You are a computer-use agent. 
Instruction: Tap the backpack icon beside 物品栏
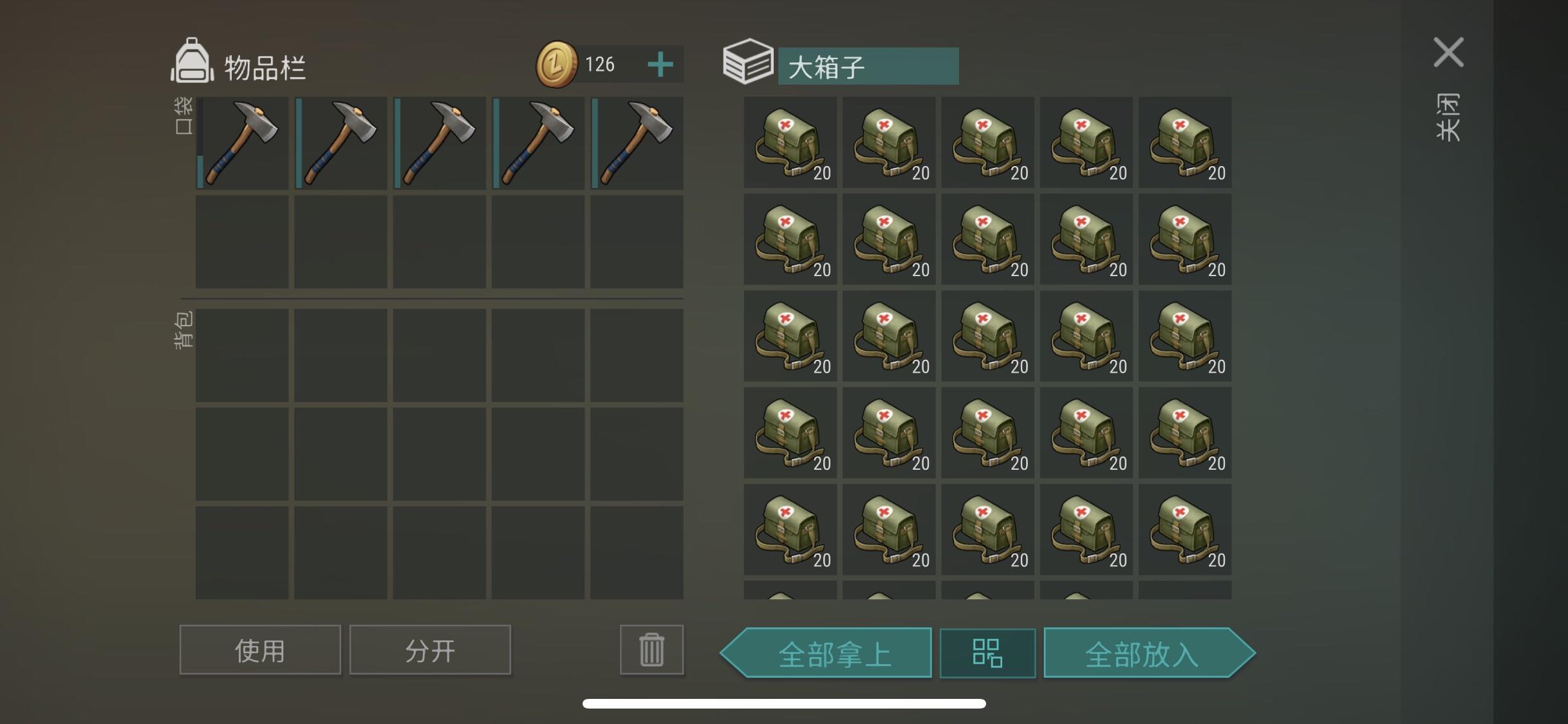[x=192, y=61]
